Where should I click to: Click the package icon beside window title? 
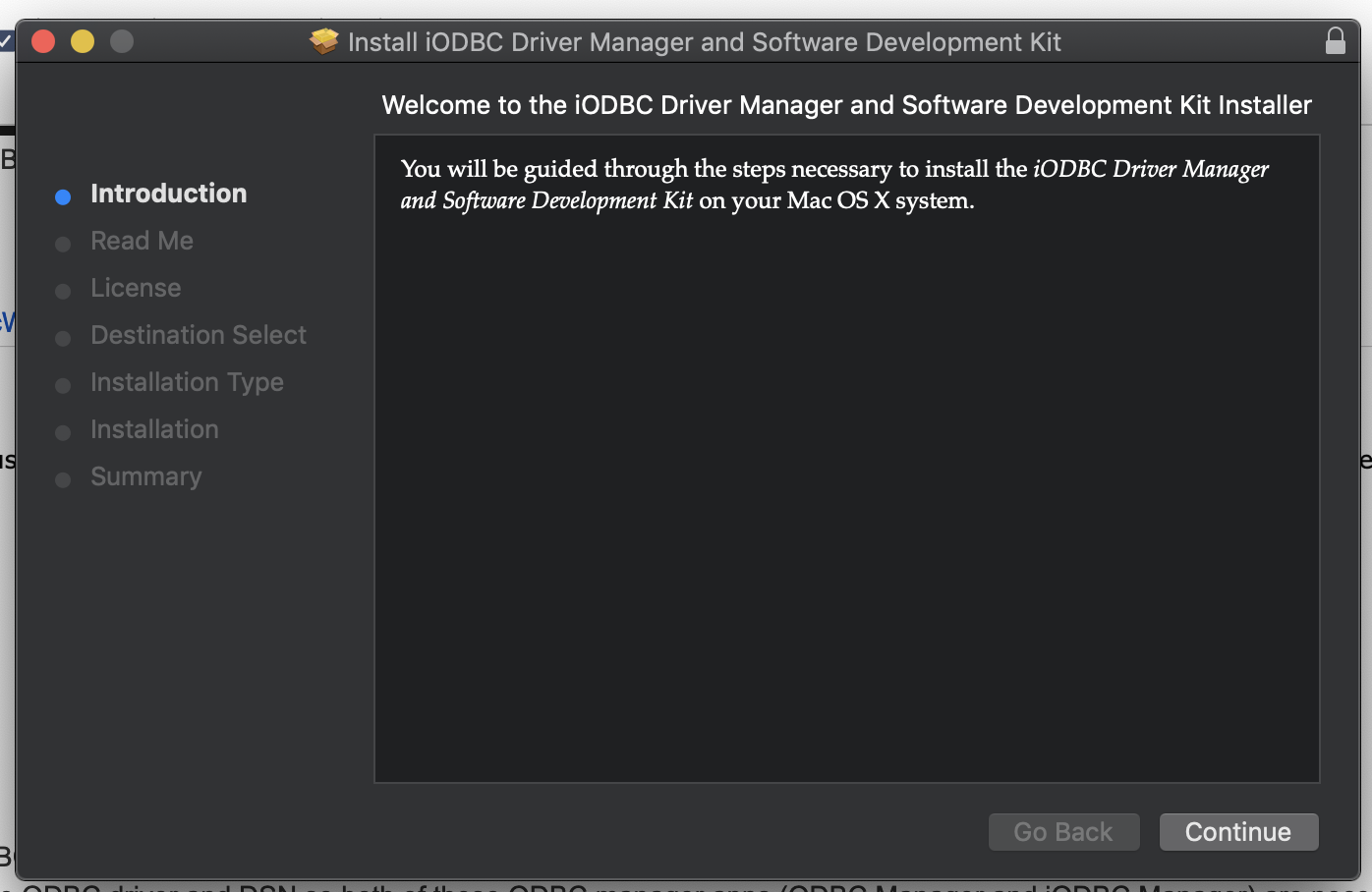point(324,41)
